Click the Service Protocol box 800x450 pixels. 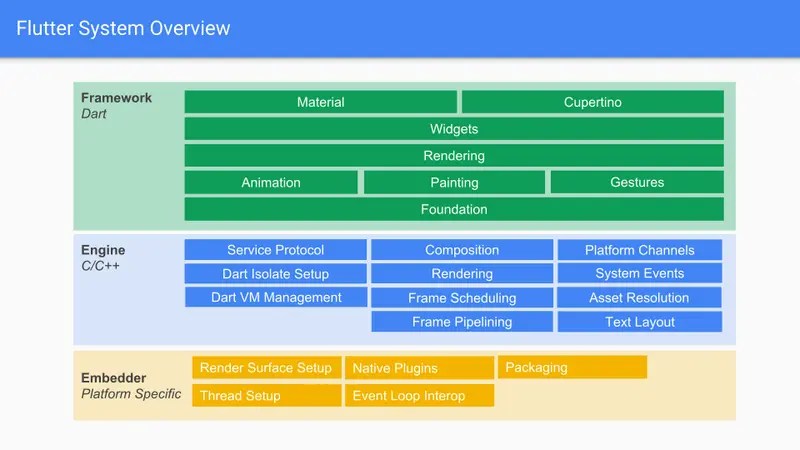[x=276, y=250]
